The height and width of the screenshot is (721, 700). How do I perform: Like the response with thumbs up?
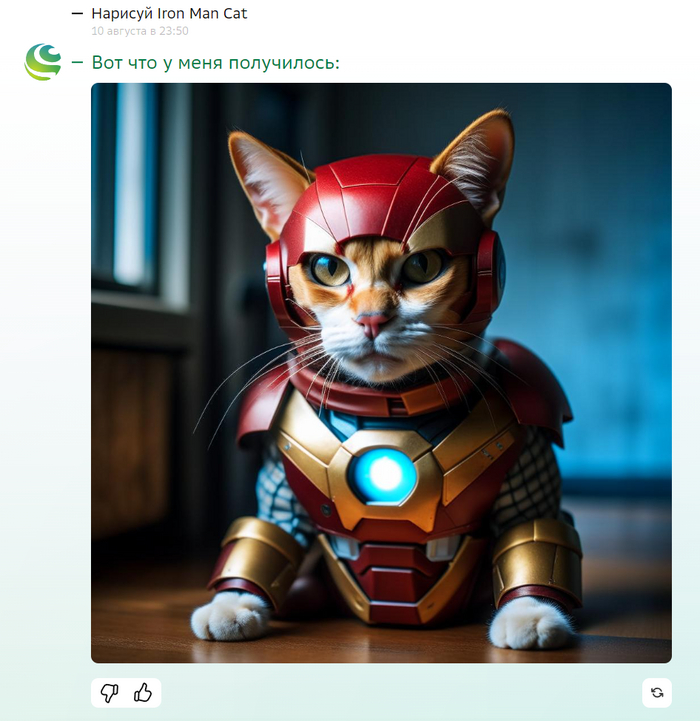[x=143, y=692]
